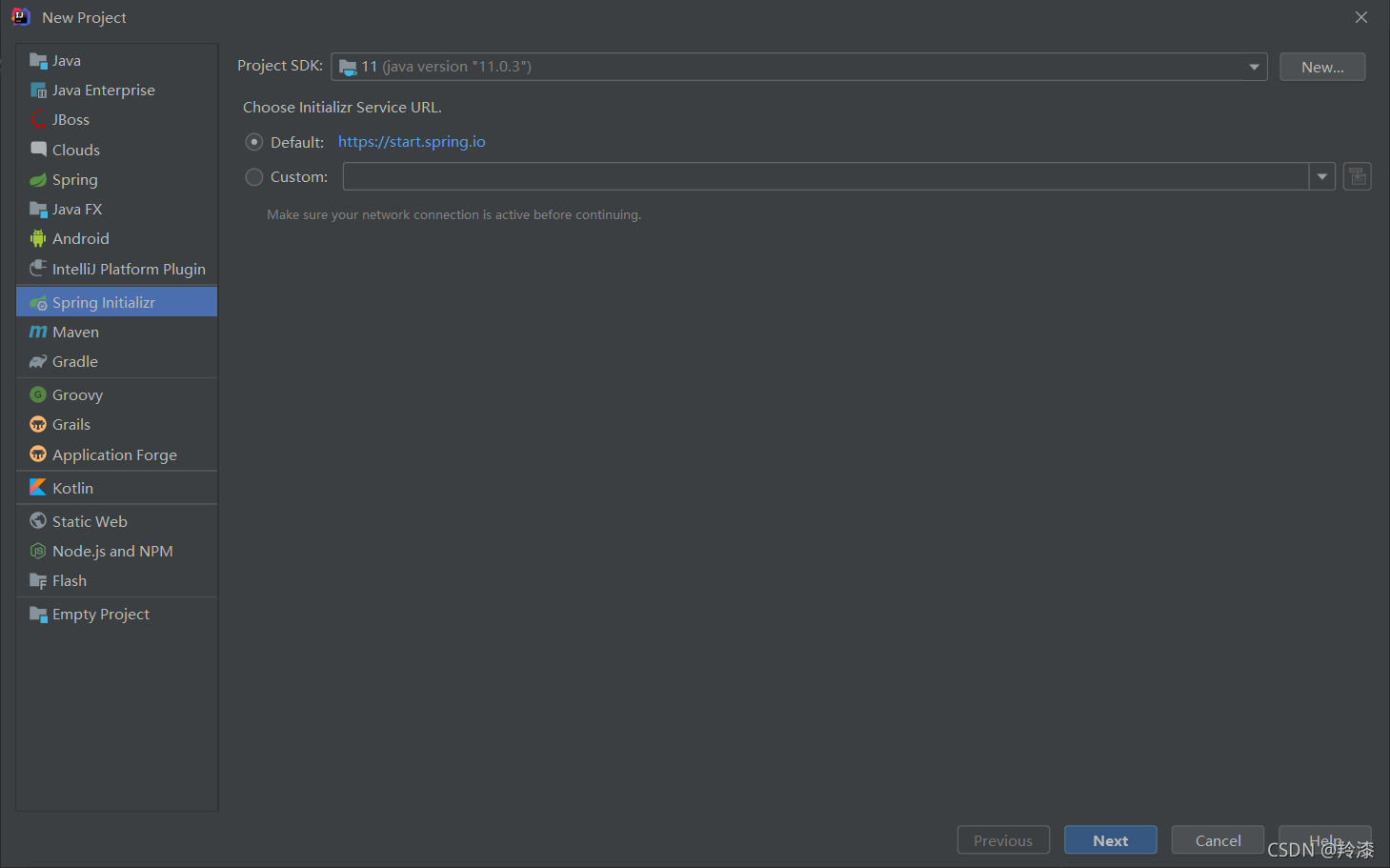This screenshot has width=1390, height=868.
Task: Click the Java folder icon in the list
Action: click(38, 61)
